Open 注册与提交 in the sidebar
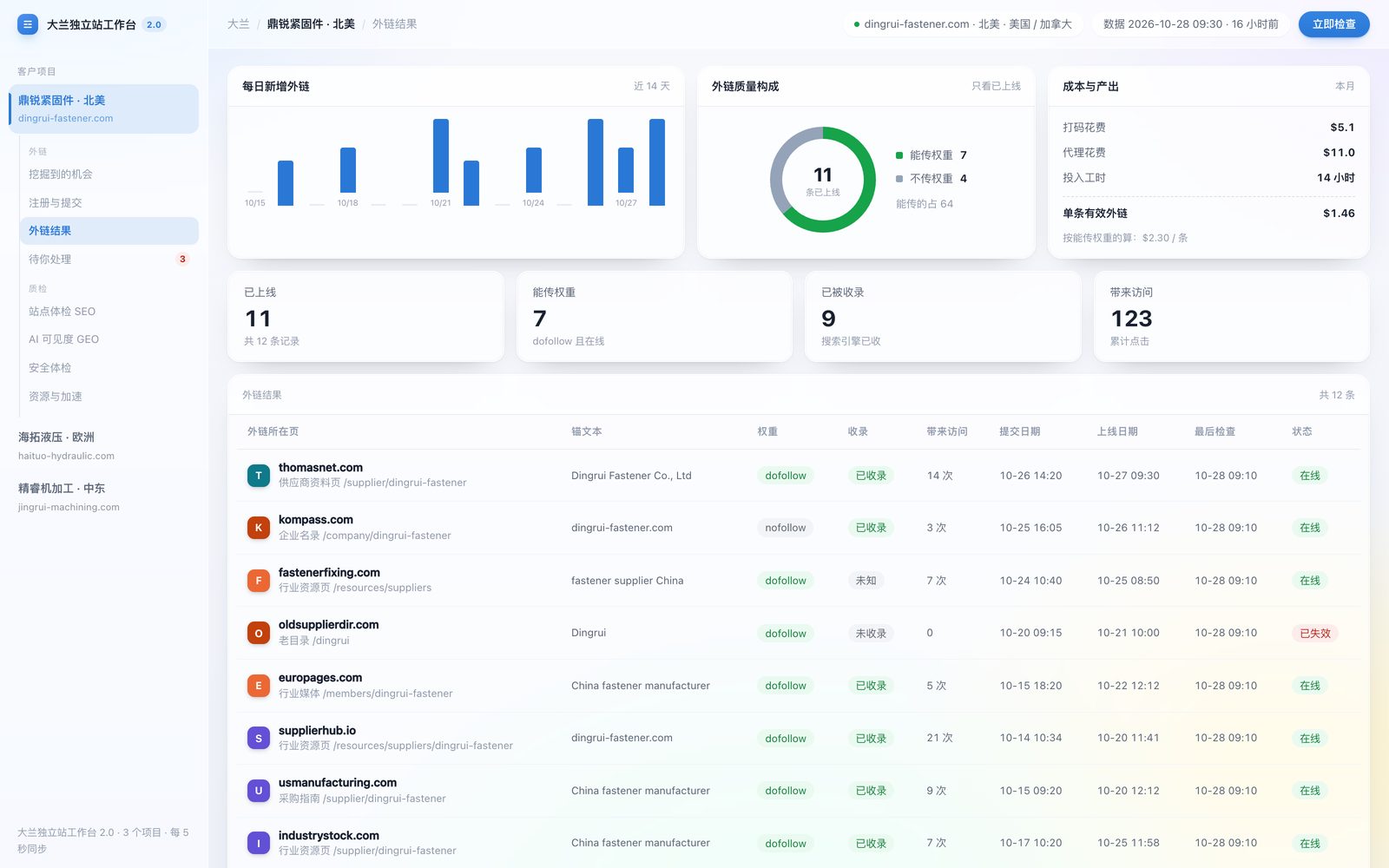This screenshot has width=1389, height=868. click(109, 203)
